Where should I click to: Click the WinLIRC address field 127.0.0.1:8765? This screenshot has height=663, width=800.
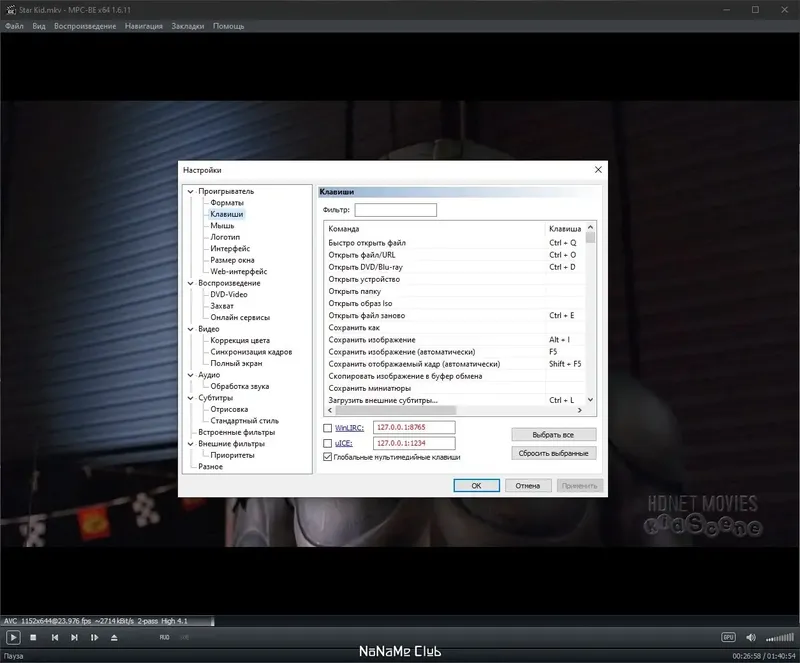tap(414, 428)
